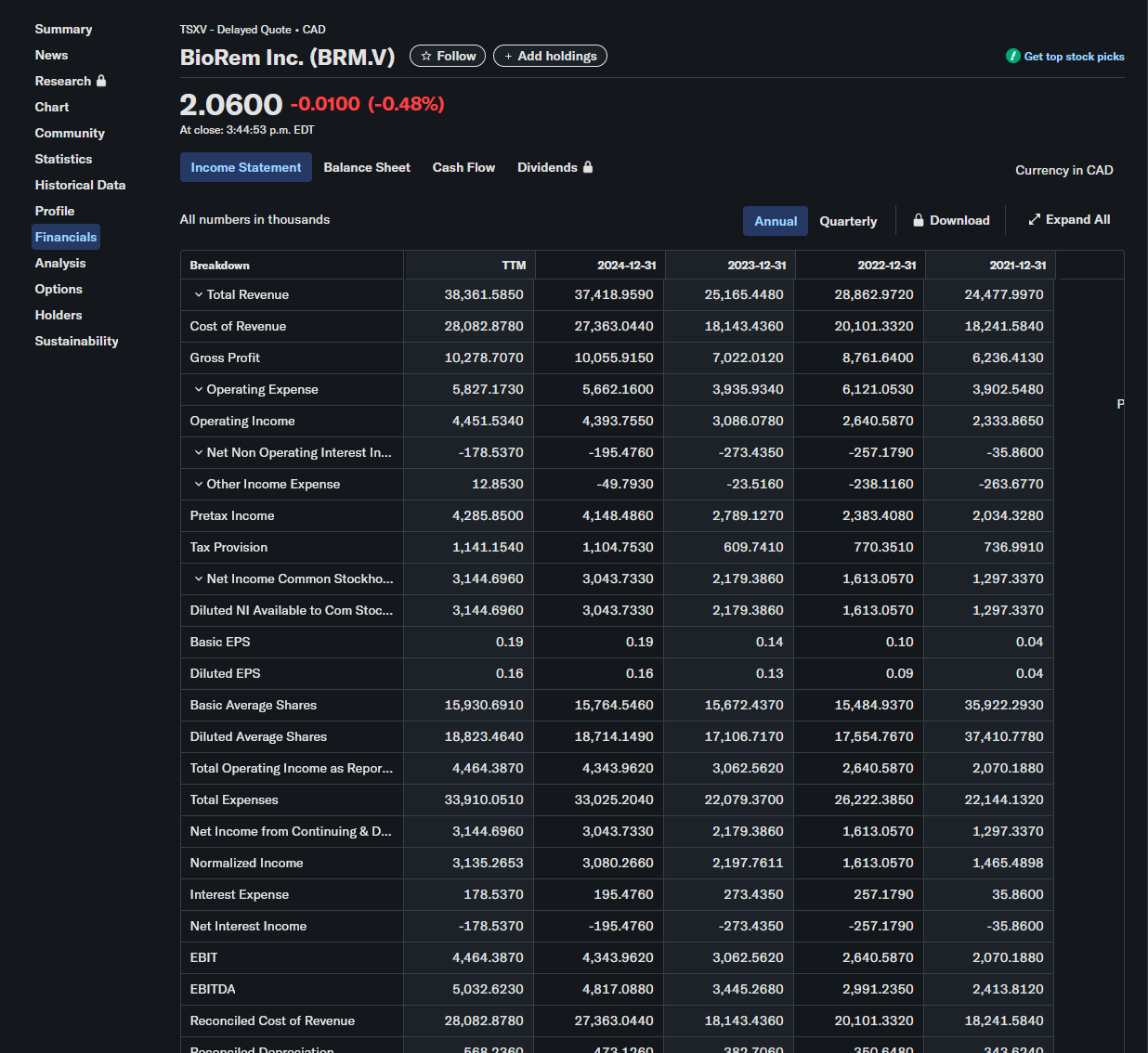The image size is (1148, 1053).
Task: Open Historical Data in sidebar
Action: pos(80,185)
